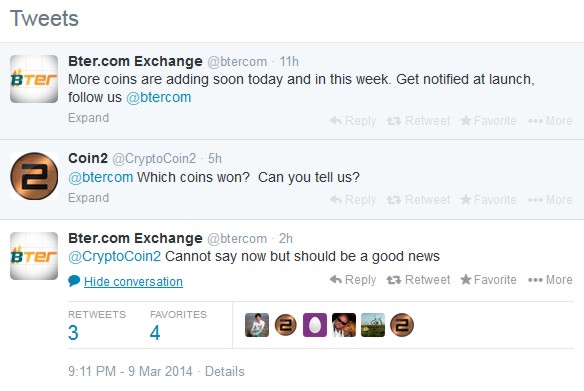Open the @btercom mention link in first tweet
This screenshot has height=391, width=584.
click(x=159, y=97)
